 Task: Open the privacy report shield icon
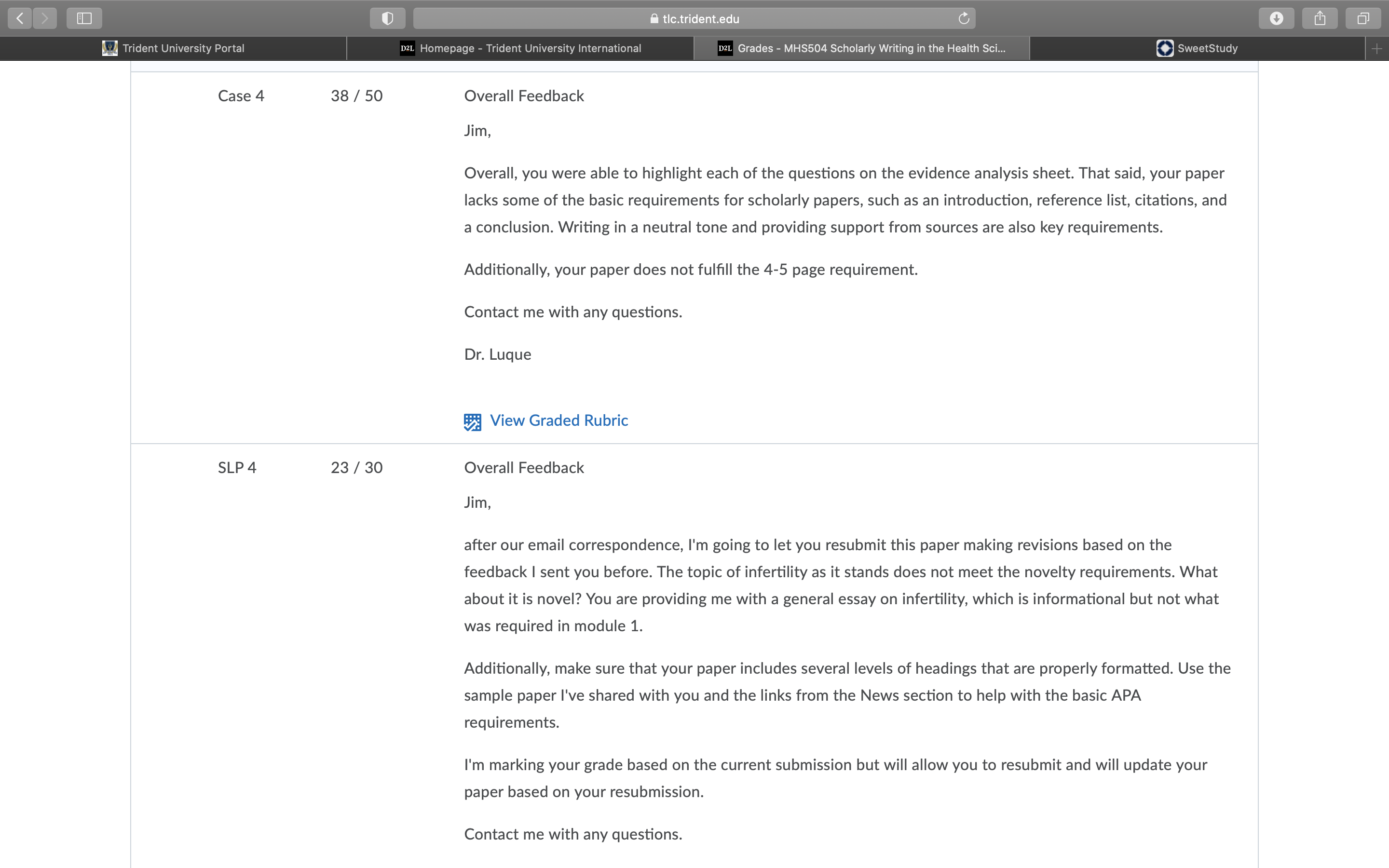click(x=387, y=18)
